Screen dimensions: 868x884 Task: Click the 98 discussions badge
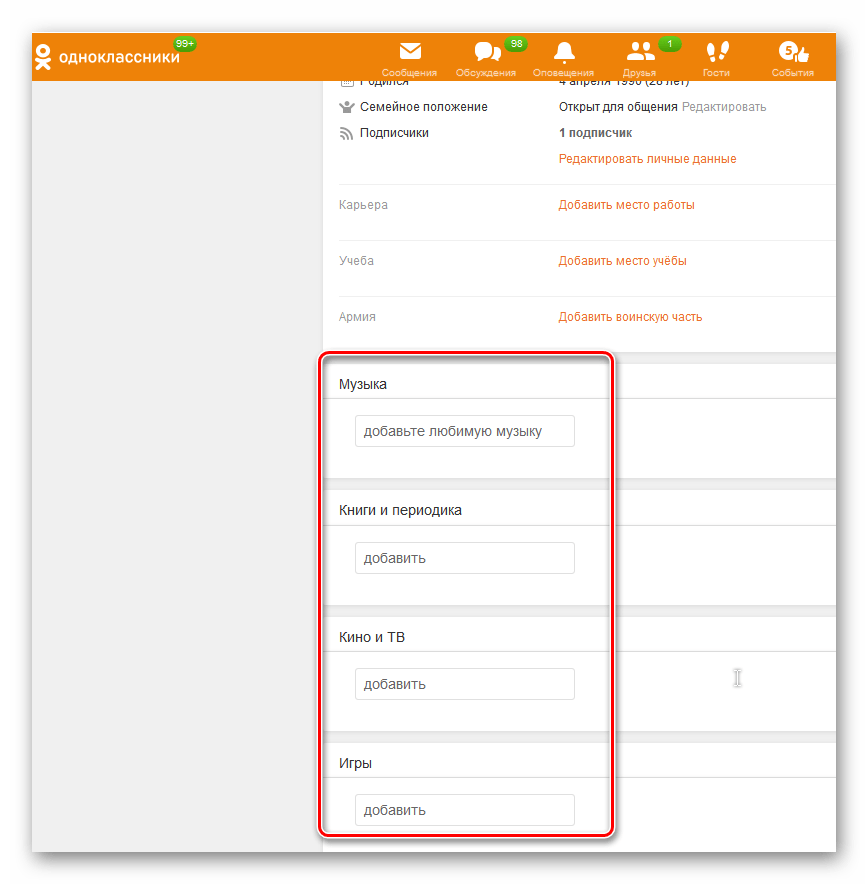point(516,44)
